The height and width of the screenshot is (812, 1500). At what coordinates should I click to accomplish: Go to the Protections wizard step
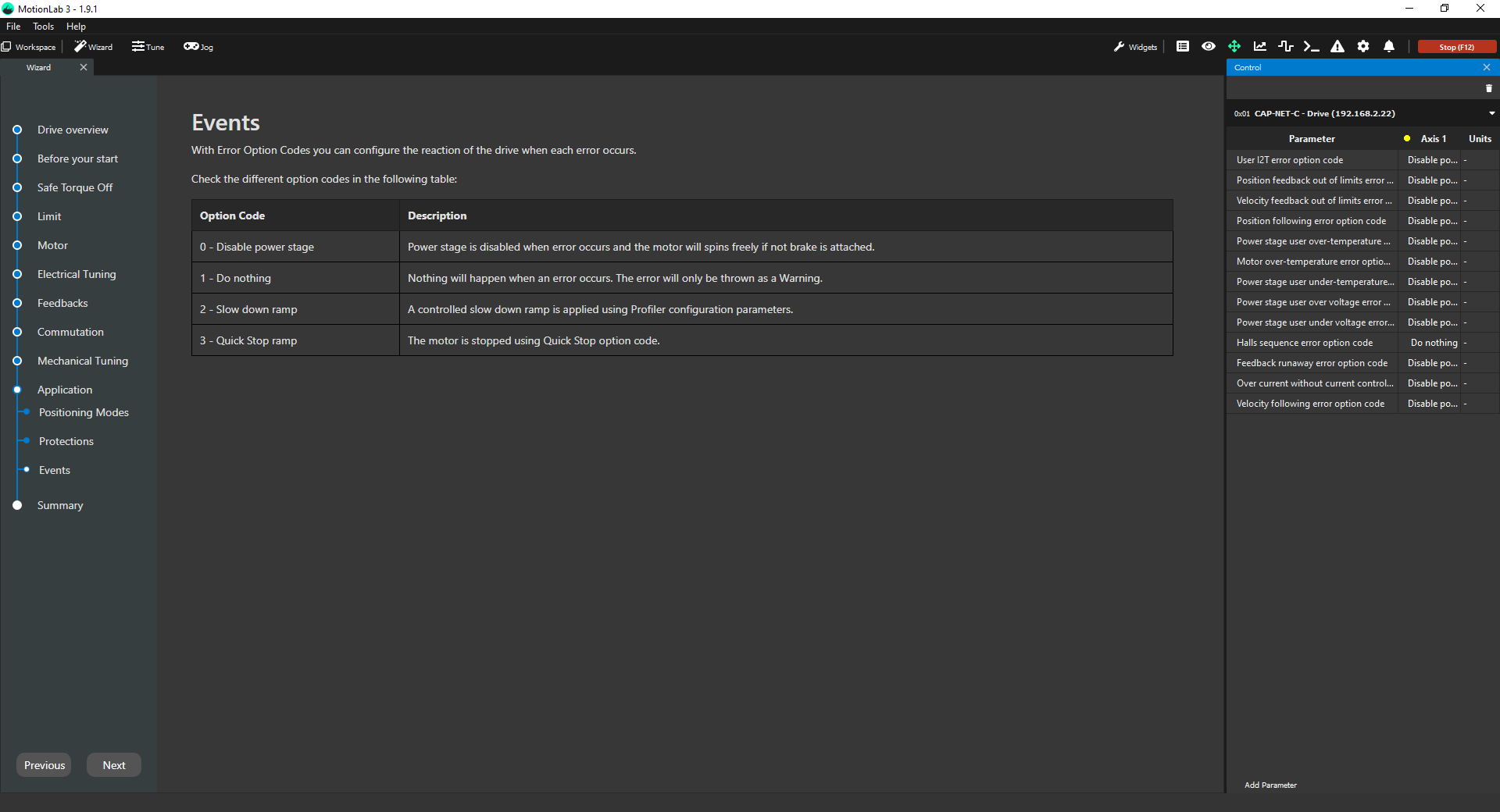(x=66, y=441)
